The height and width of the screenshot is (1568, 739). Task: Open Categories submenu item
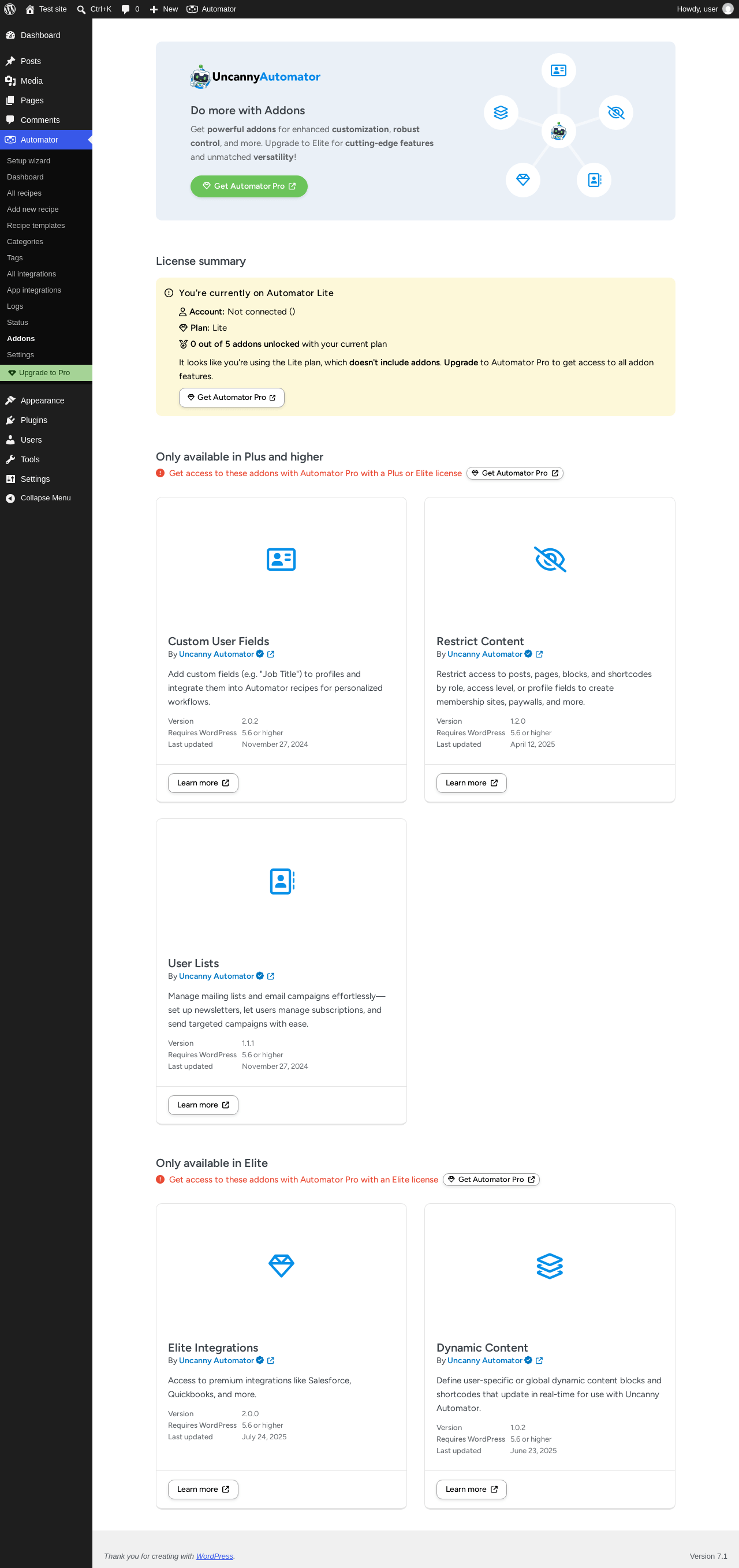pyautogui.click(x=46, y=242)
